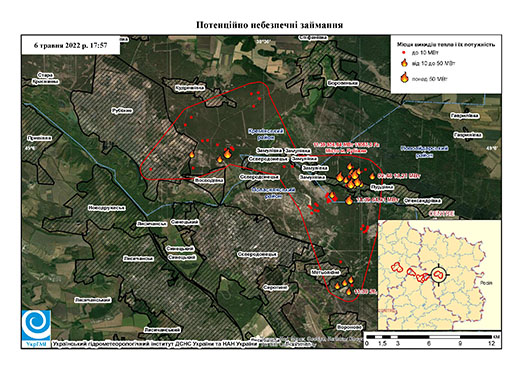Click the biggest flame north of Воєводівка

[228, 153]
